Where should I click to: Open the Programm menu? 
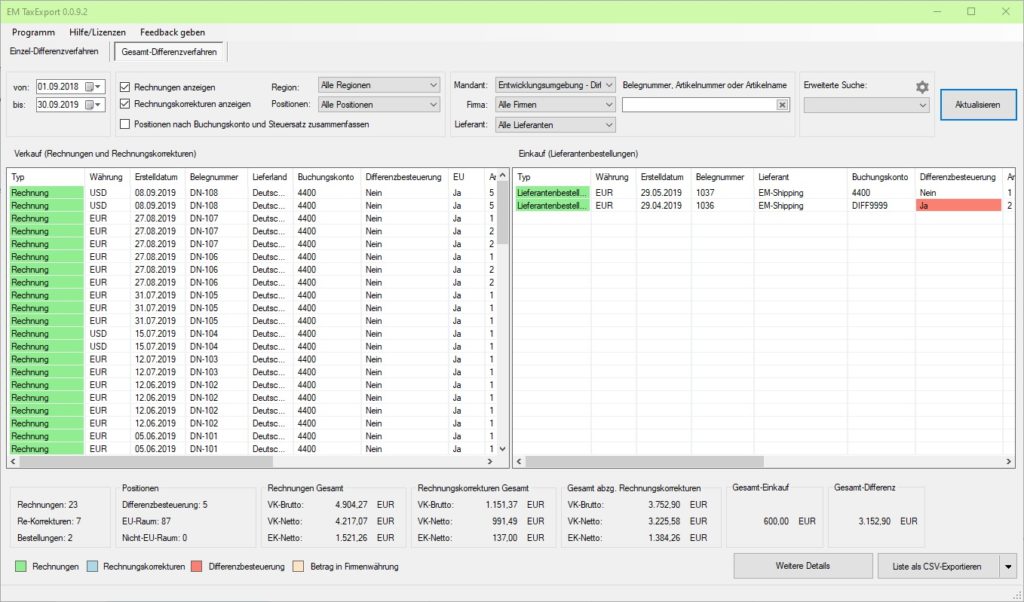click(x=33, y=32)
